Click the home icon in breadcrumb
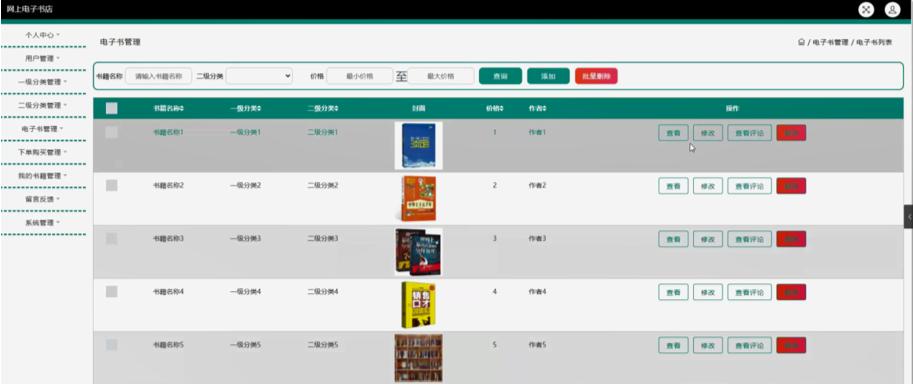This screenshot has height=387, width=913. point(801,42)
